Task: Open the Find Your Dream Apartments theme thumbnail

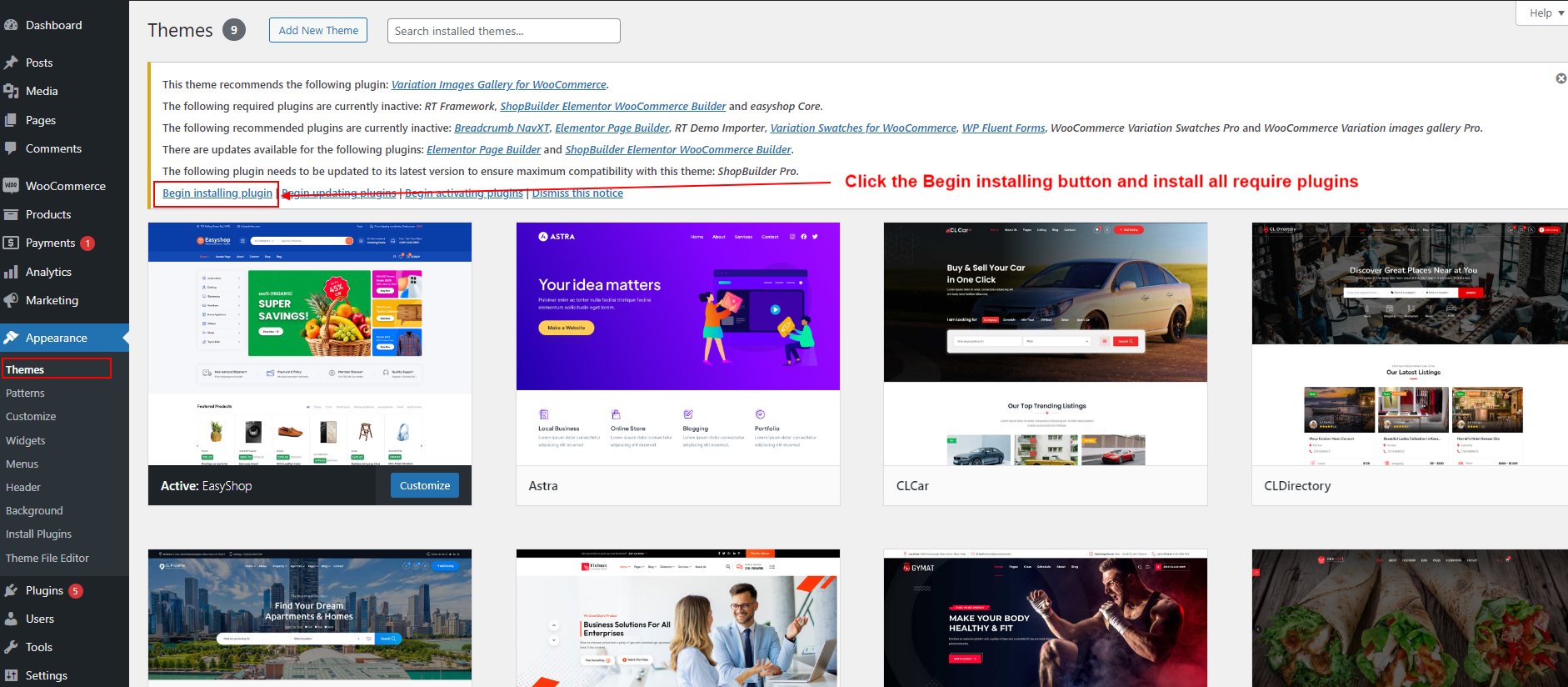Action: 310,618
